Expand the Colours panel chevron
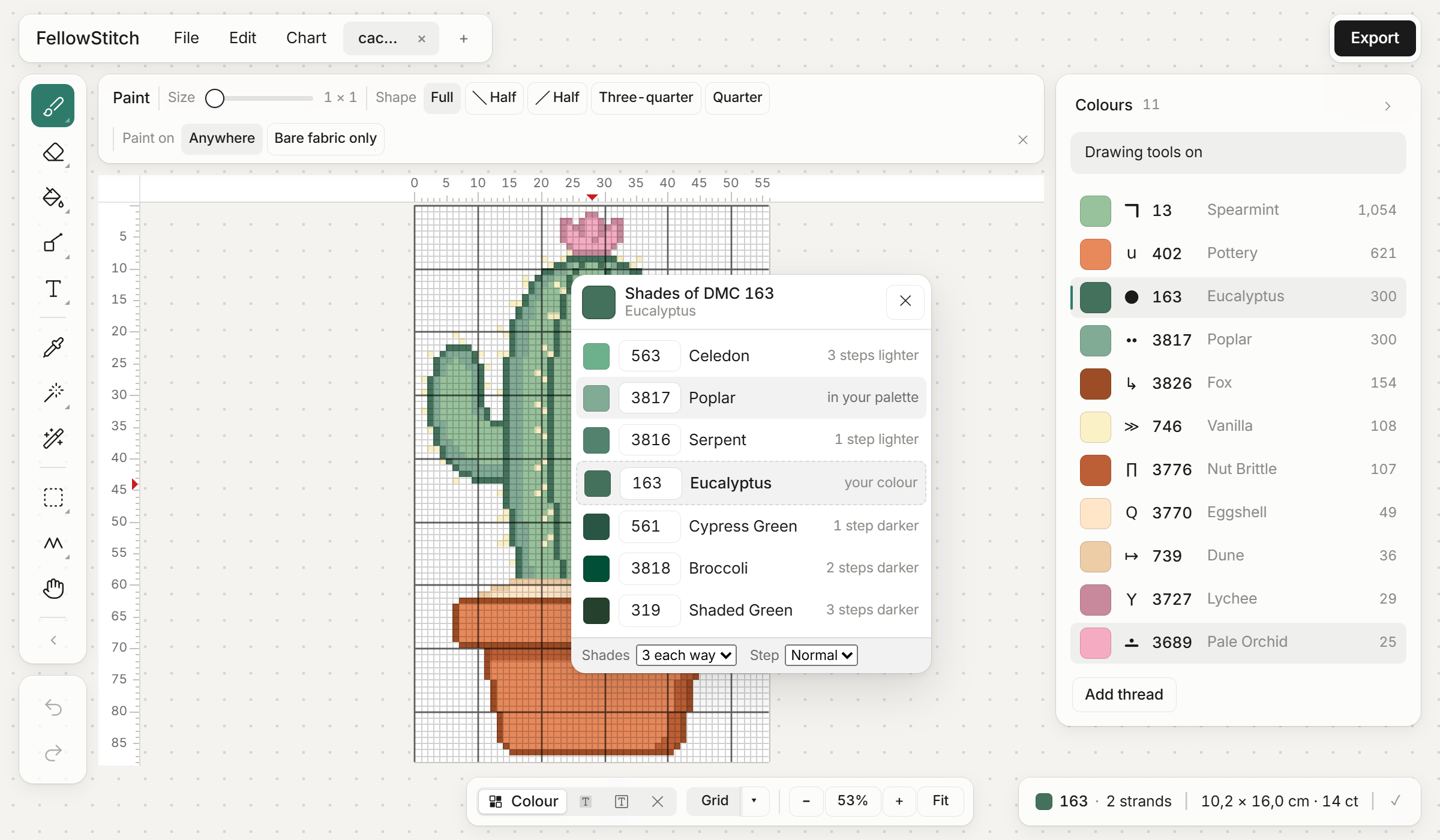The height and width of the screenshot is (840, 1440). (1388, 106)
